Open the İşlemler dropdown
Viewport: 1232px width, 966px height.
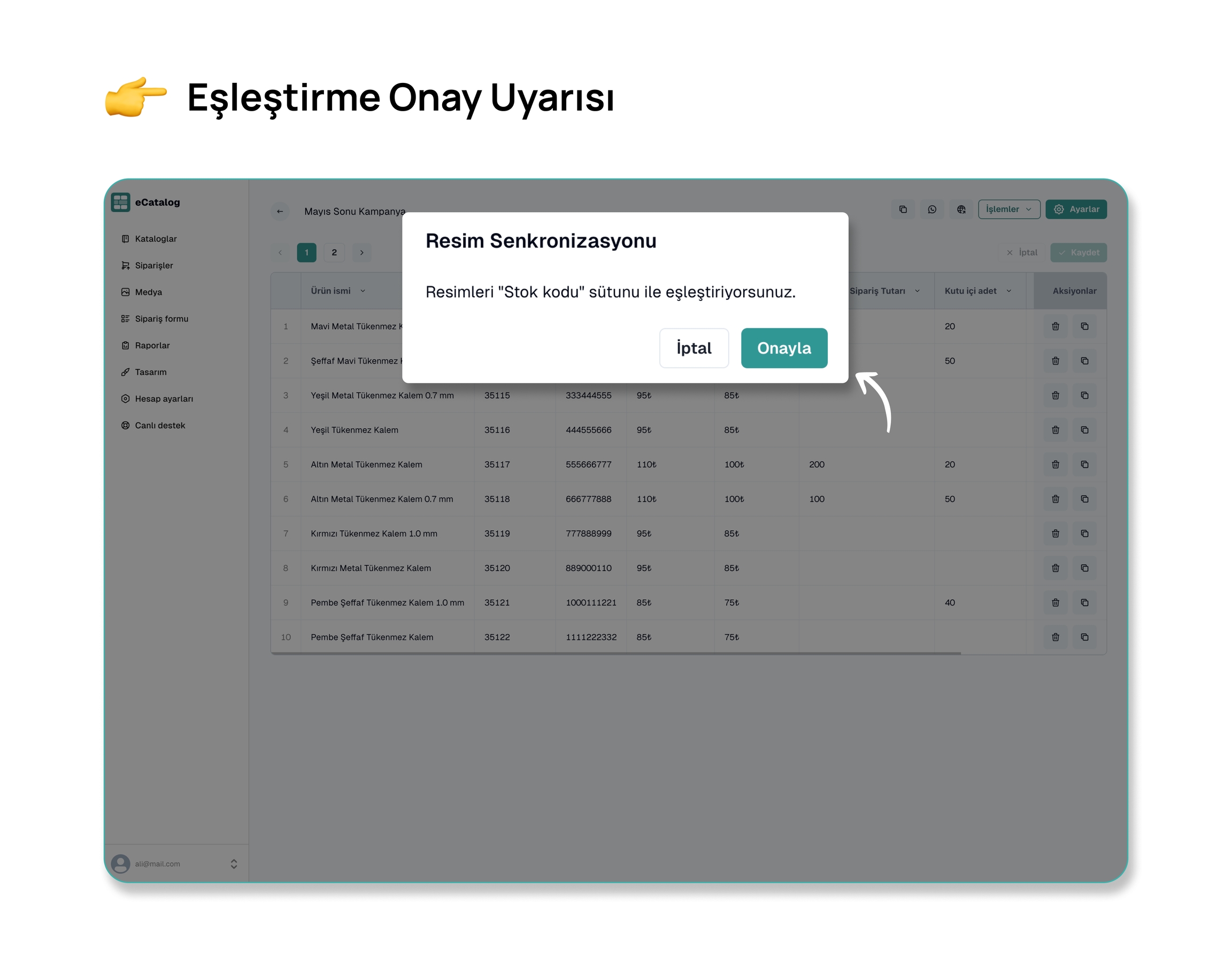[1008, 209]
